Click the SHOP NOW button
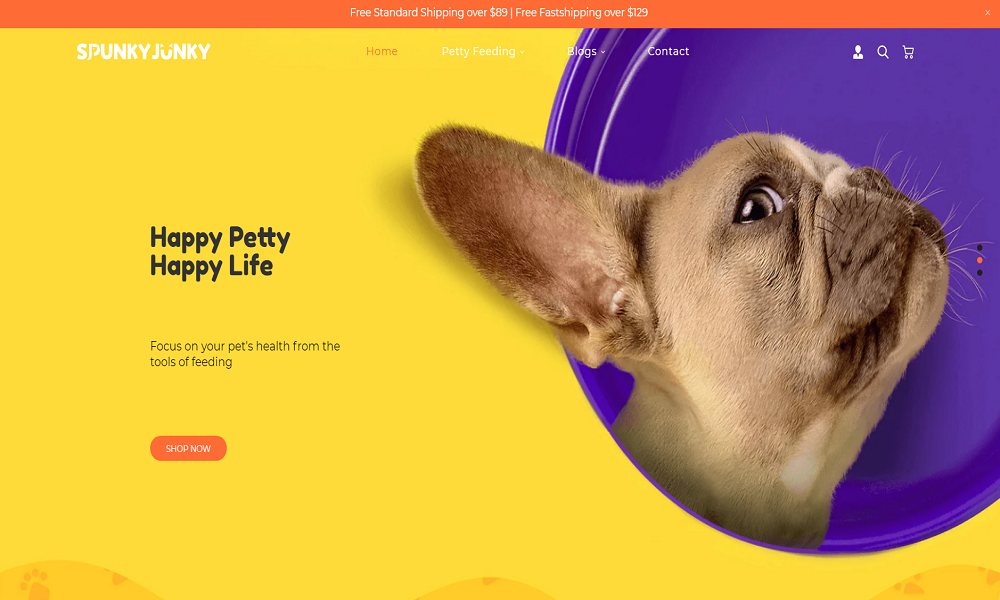Image resolution: width=1000 pixels, height=600 pixels. click(188, 448)
